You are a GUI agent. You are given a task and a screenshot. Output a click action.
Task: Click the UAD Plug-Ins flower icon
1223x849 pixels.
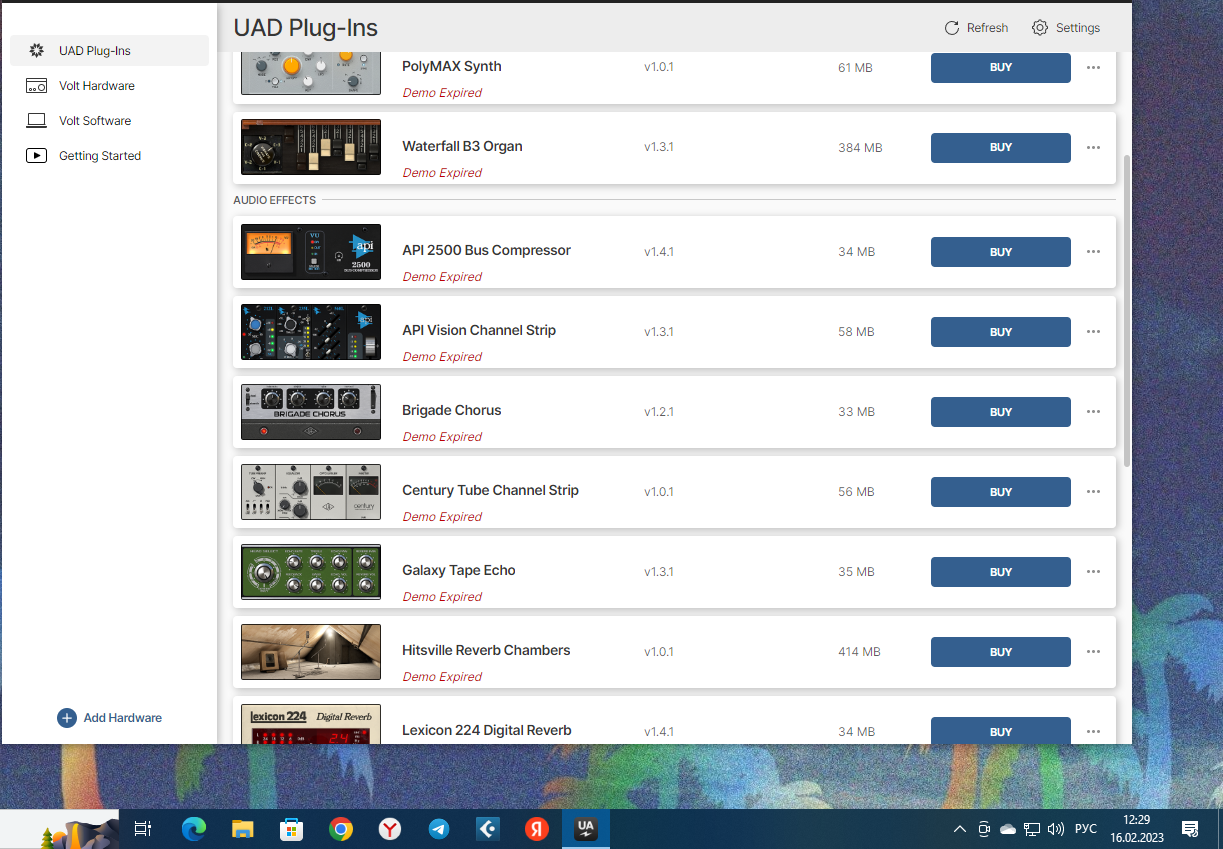point(37,50)
